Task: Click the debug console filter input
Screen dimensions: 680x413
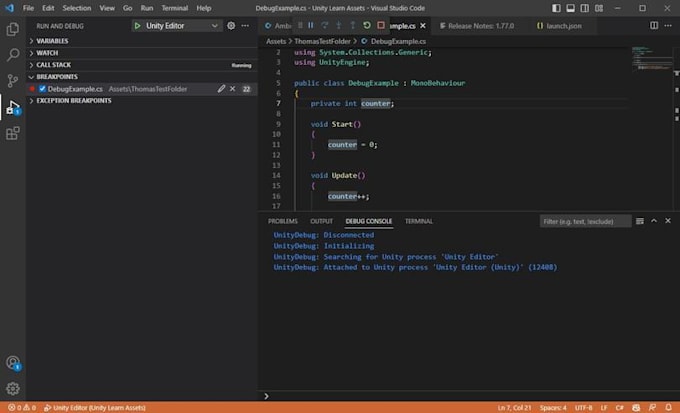Action: pyautogui.click(x=585, y=221)
